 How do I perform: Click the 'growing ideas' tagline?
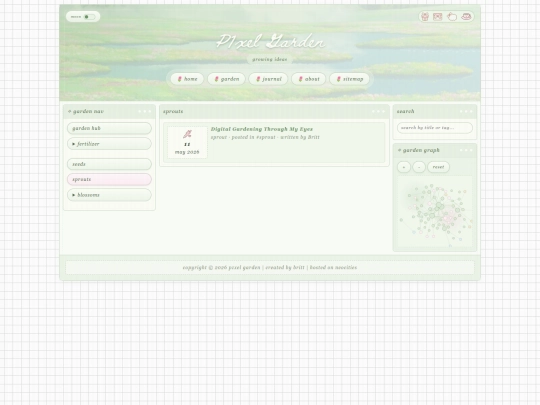270,59
